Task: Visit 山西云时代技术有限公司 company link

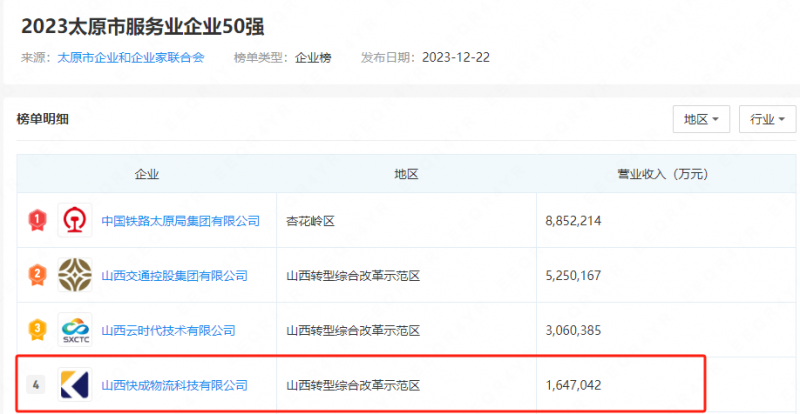Action: (168, 330)
